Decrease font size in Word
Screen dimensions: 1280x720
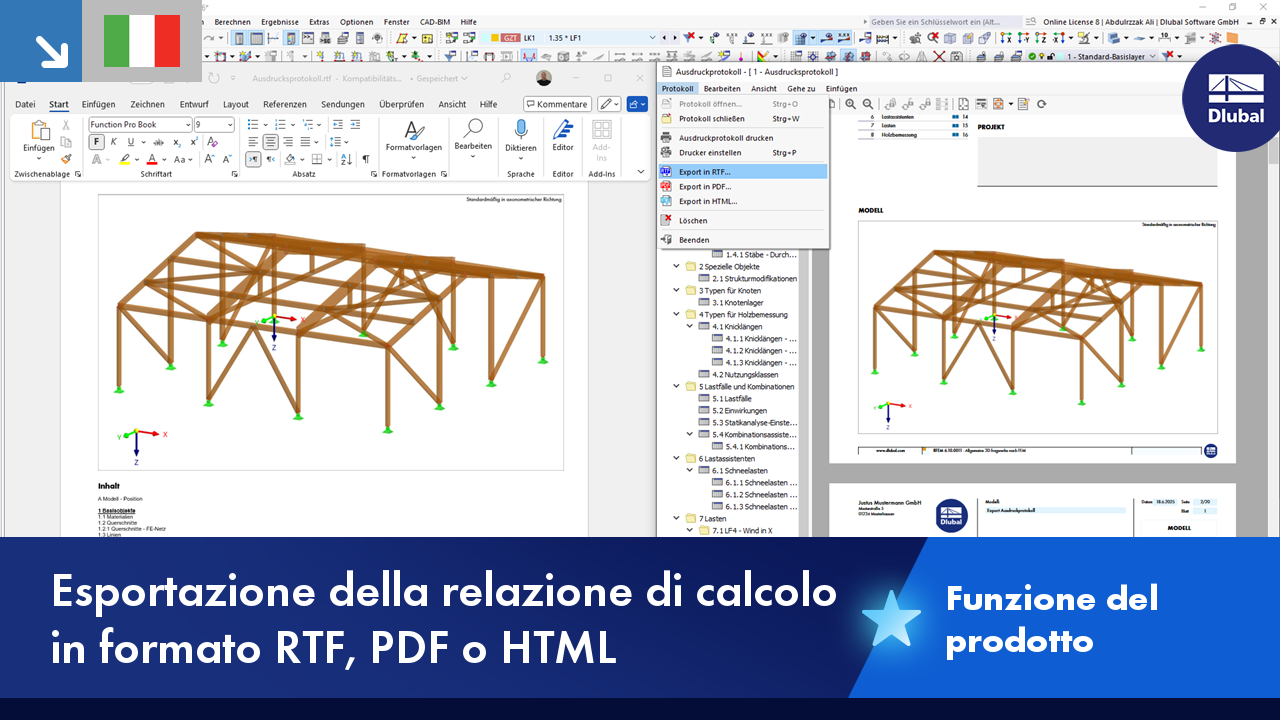tap(227, 159)
